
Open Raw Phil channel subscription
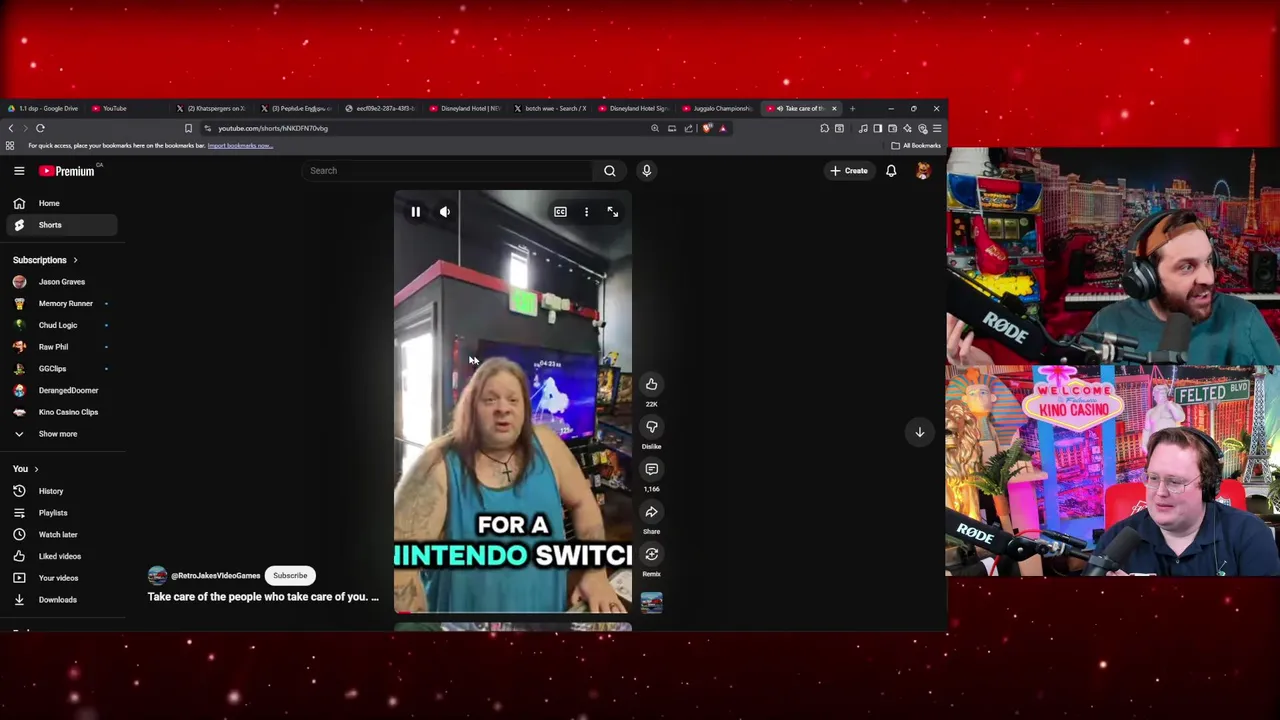pyautogui.click(x=60, y=347)
